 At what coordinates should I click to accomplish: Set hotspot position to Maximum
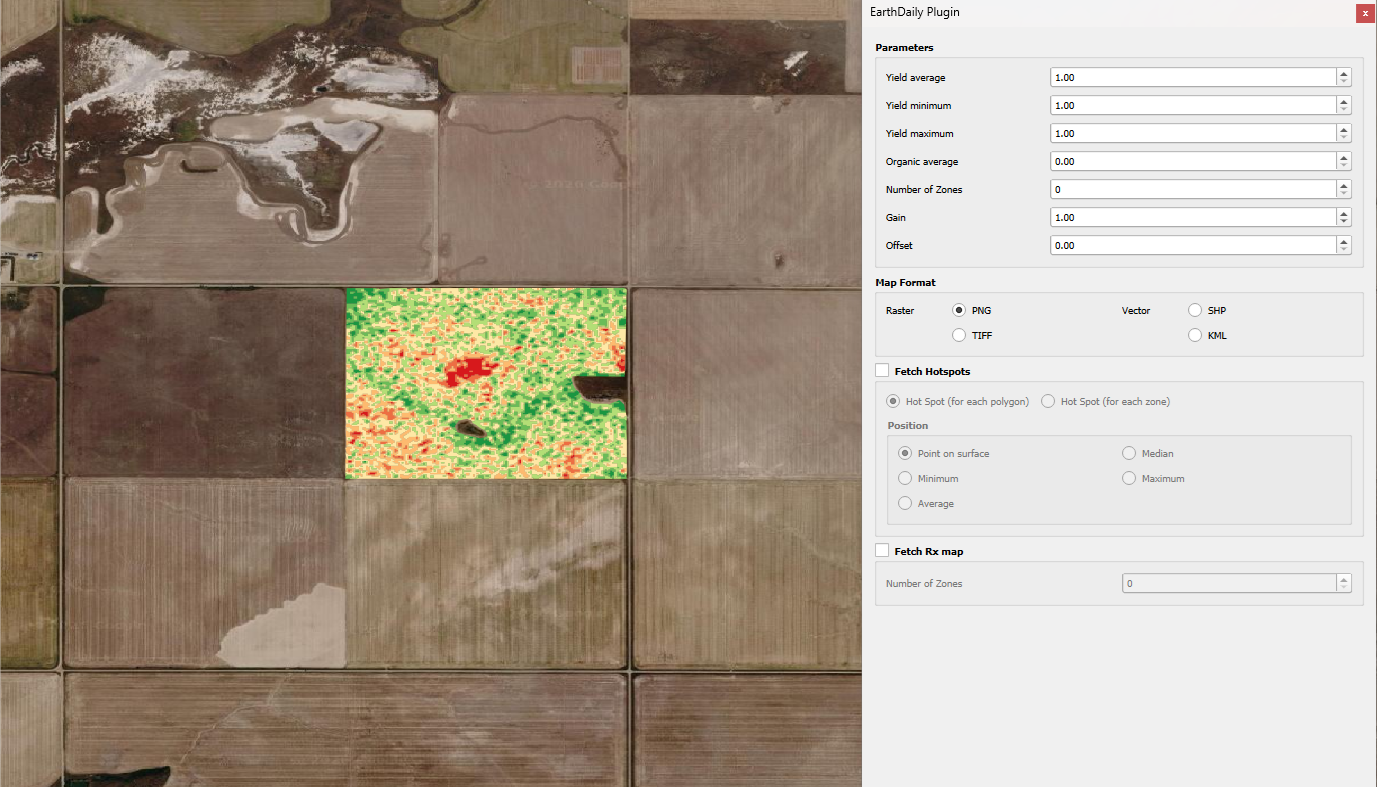[1128, 478]
